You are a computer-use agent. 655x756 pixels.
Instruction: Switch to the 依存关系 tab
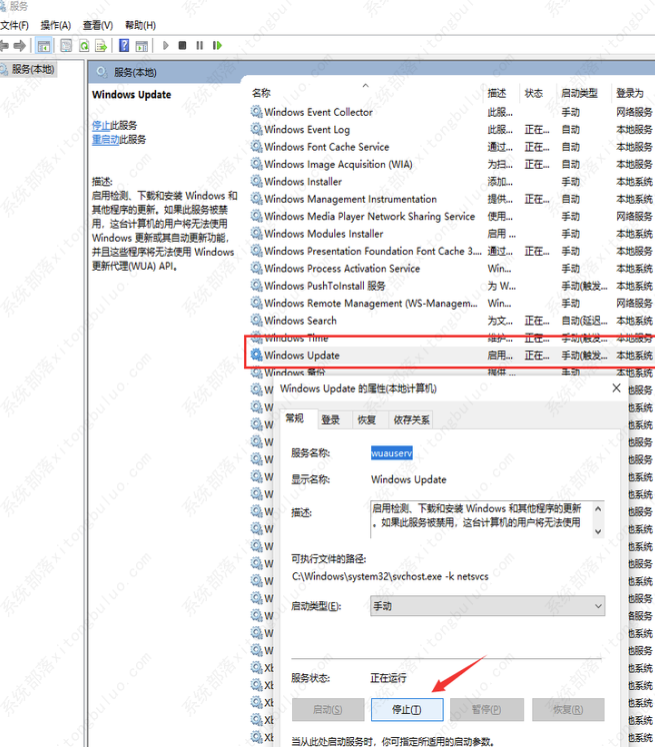point(411,420)
